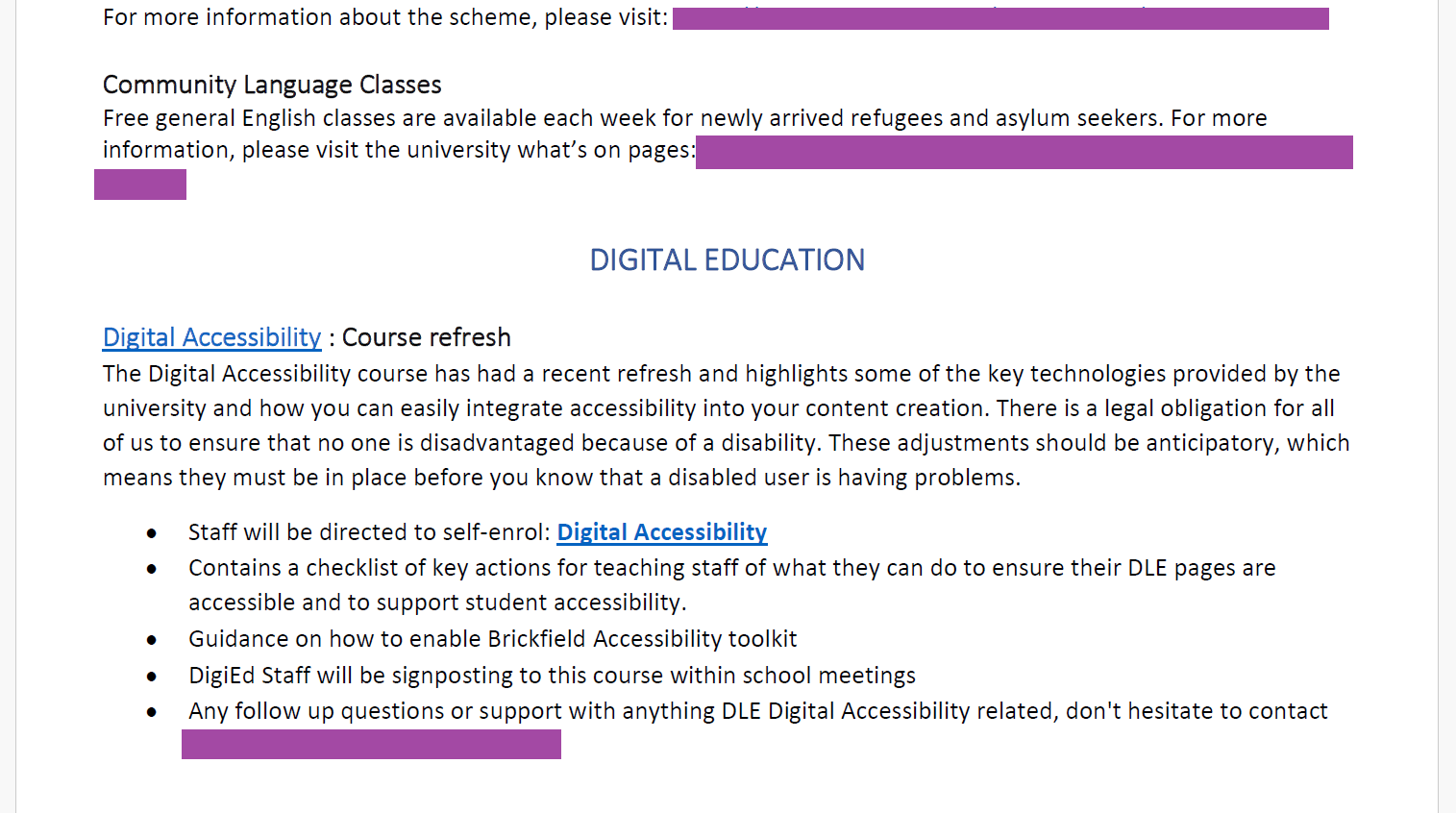This screenshot has width=1456, height=813.
Task: Follow the bold Digital Accessibility self-enrol link
Action: click(x=661, y=532)
